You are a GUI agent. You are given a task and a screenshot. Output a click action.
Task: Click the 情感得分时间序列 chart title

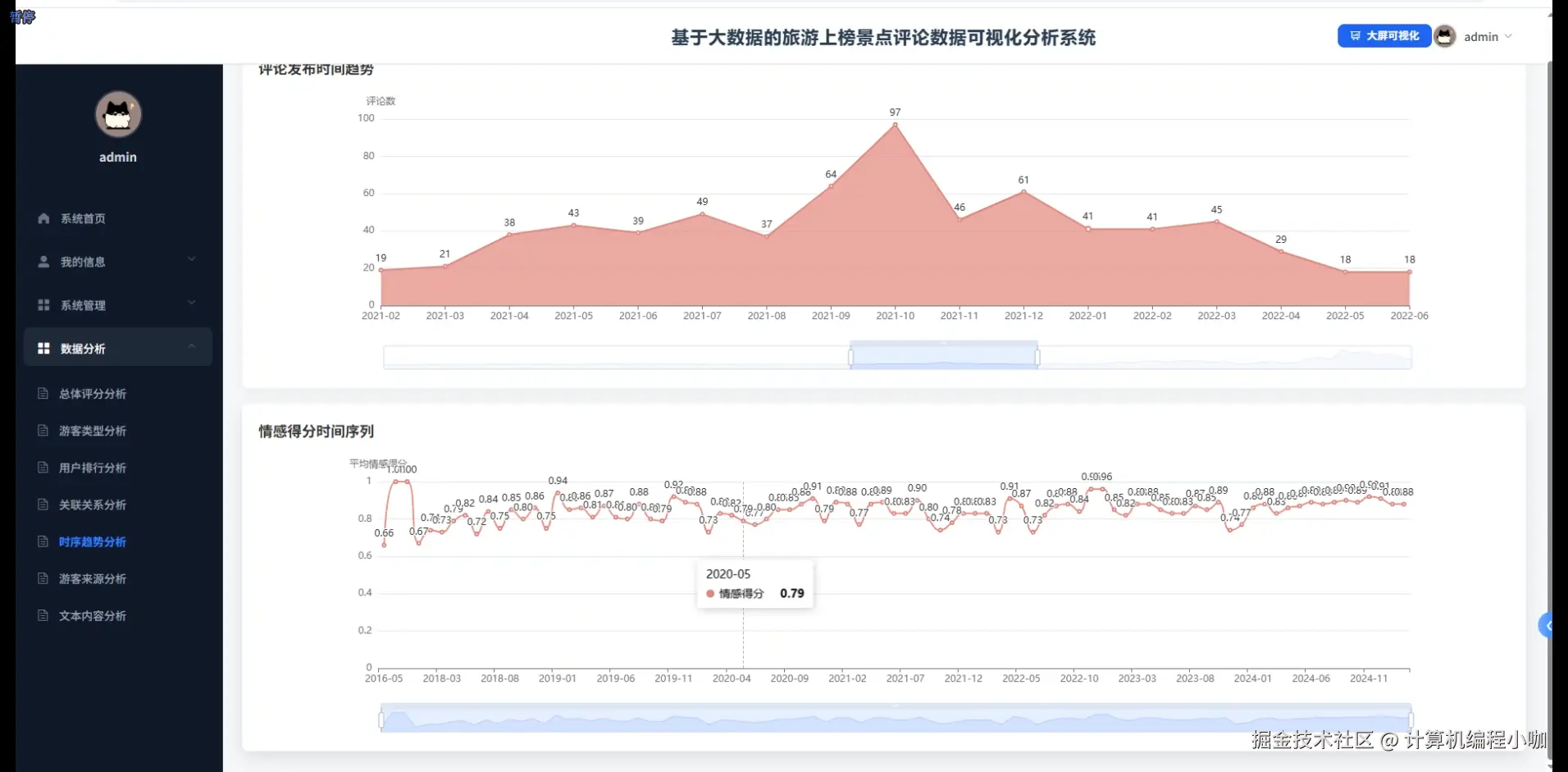click(316, 432)
